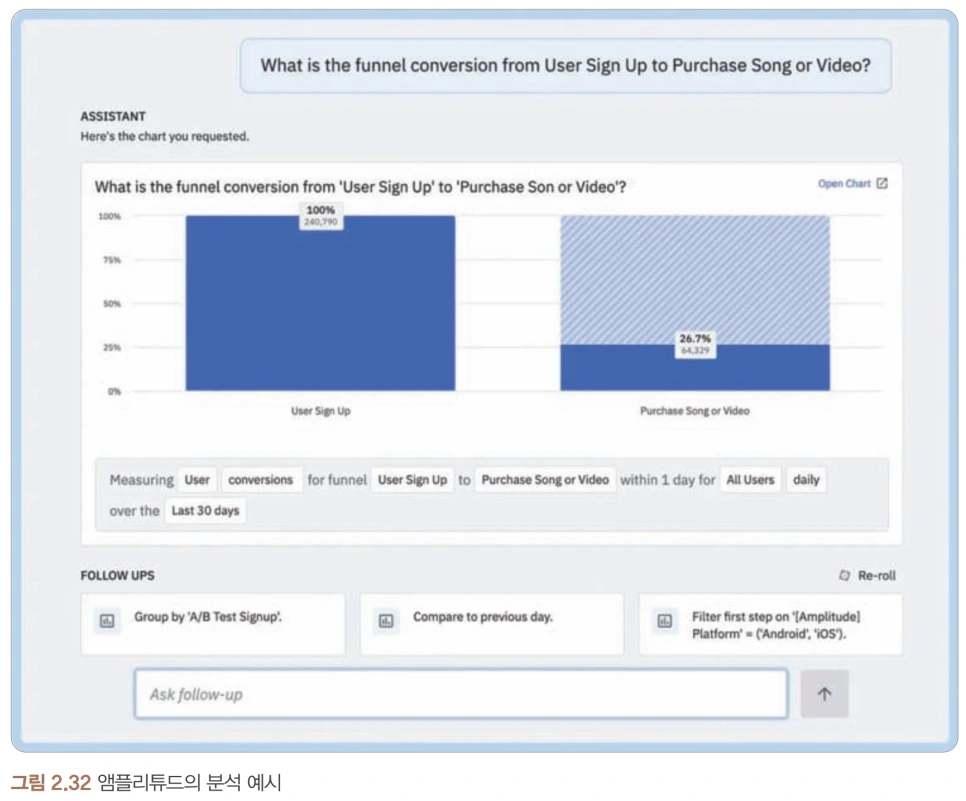Select follow-up 'Compare to previous day'
Image resolution: width=966 pixels, height=801 pixels.
(x=492, y=624)
